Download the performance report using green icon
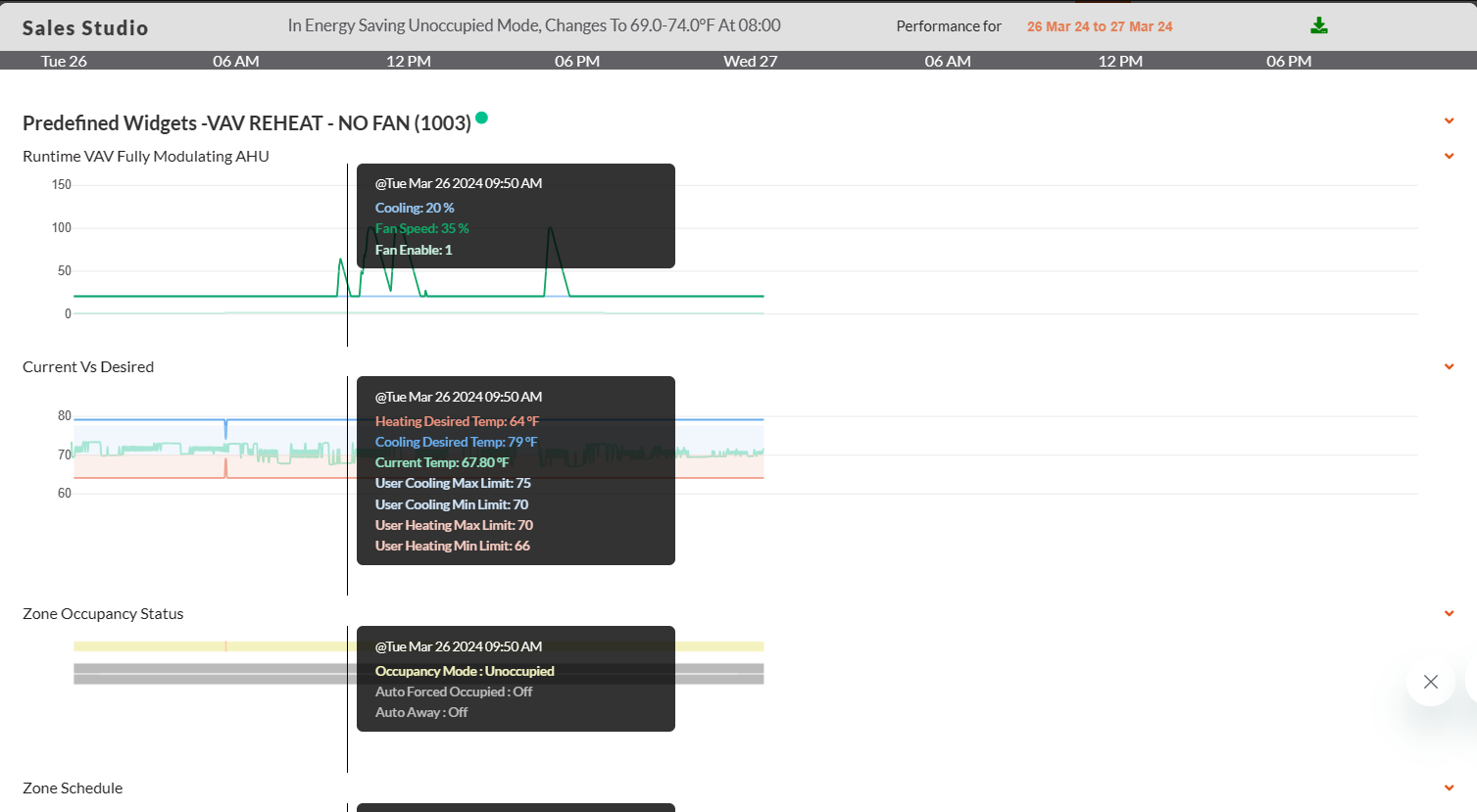Image resolution: width=1477 pixels, height=812 pixels. point(1319,25)
